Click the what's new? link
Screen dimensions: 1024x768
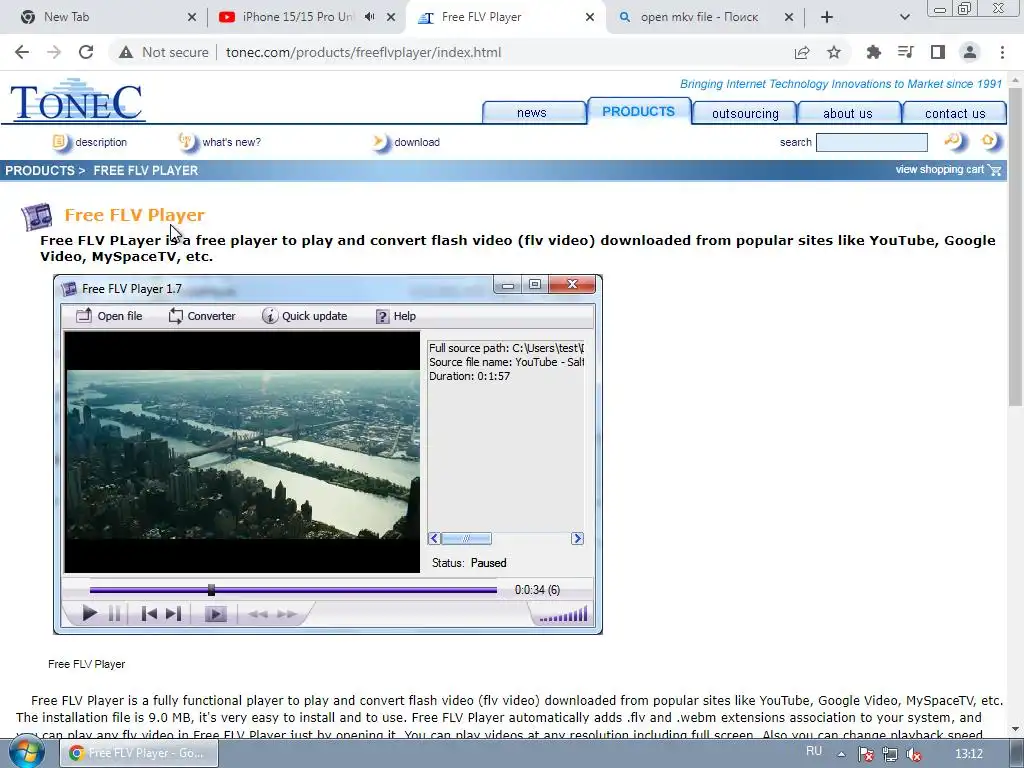point(231,142)
